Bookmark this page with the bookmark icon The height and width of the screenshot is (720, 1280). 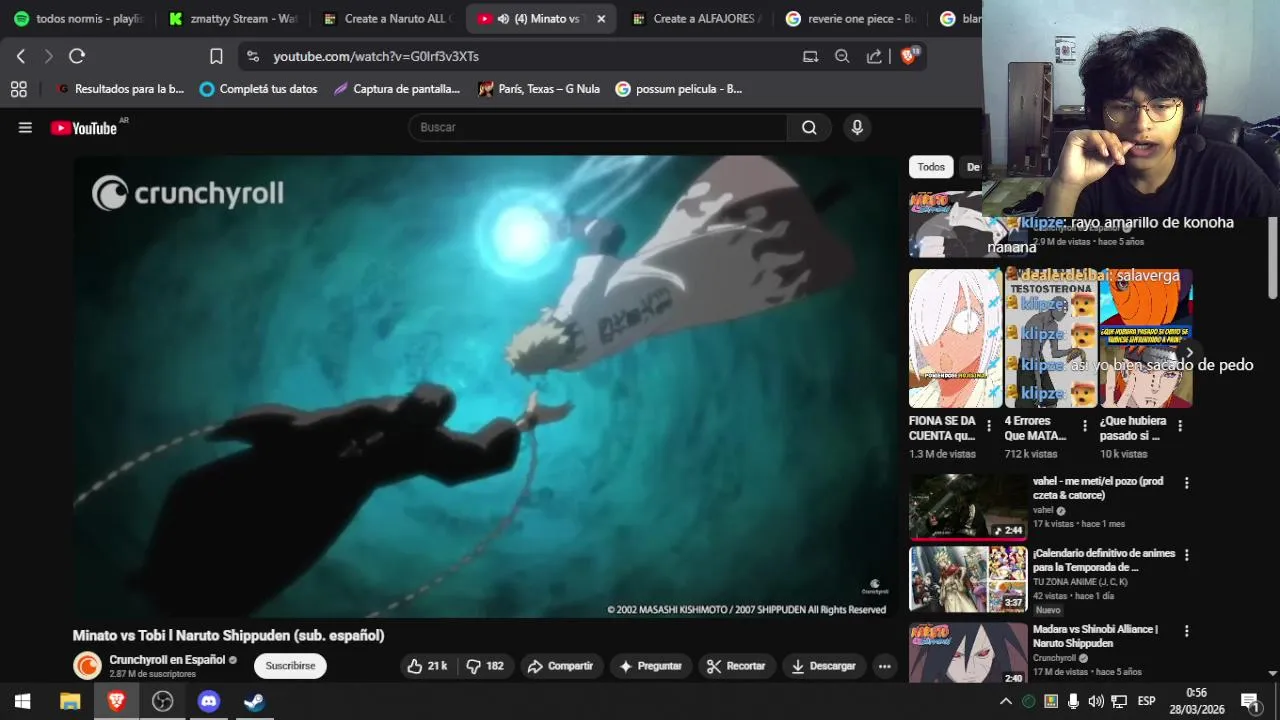click(x=216, y=57)
